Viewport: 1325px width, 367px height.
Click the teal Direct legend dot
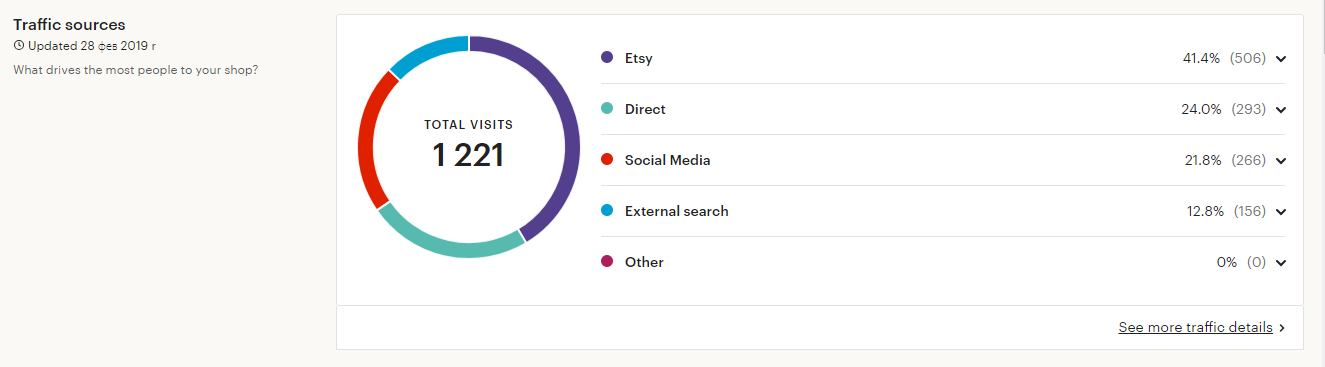coord(607,109)
